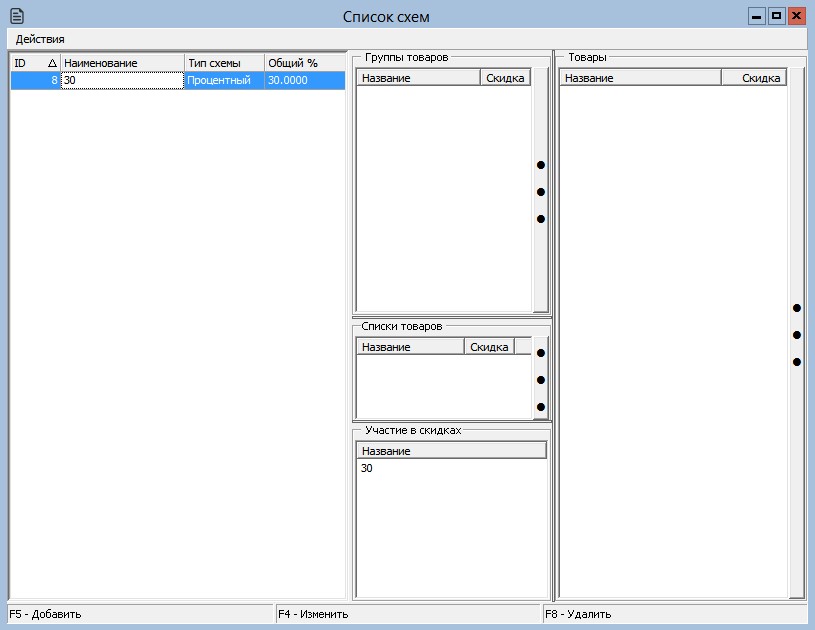Viewport: 815px width, 630px height.
Task: Sort by the Тип схемы column header
Action: click(224, 63)
